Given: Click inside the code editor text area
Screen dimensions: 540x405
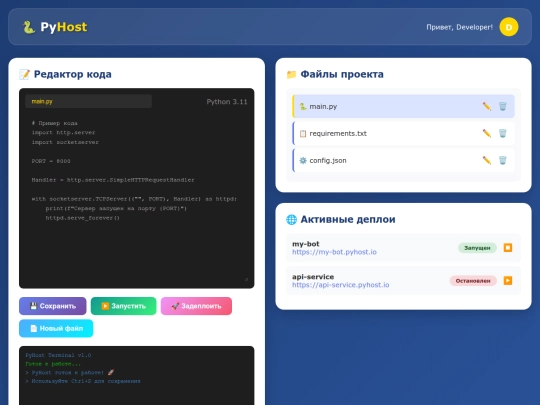Looking at the screenshot, I should coord(137,198).
